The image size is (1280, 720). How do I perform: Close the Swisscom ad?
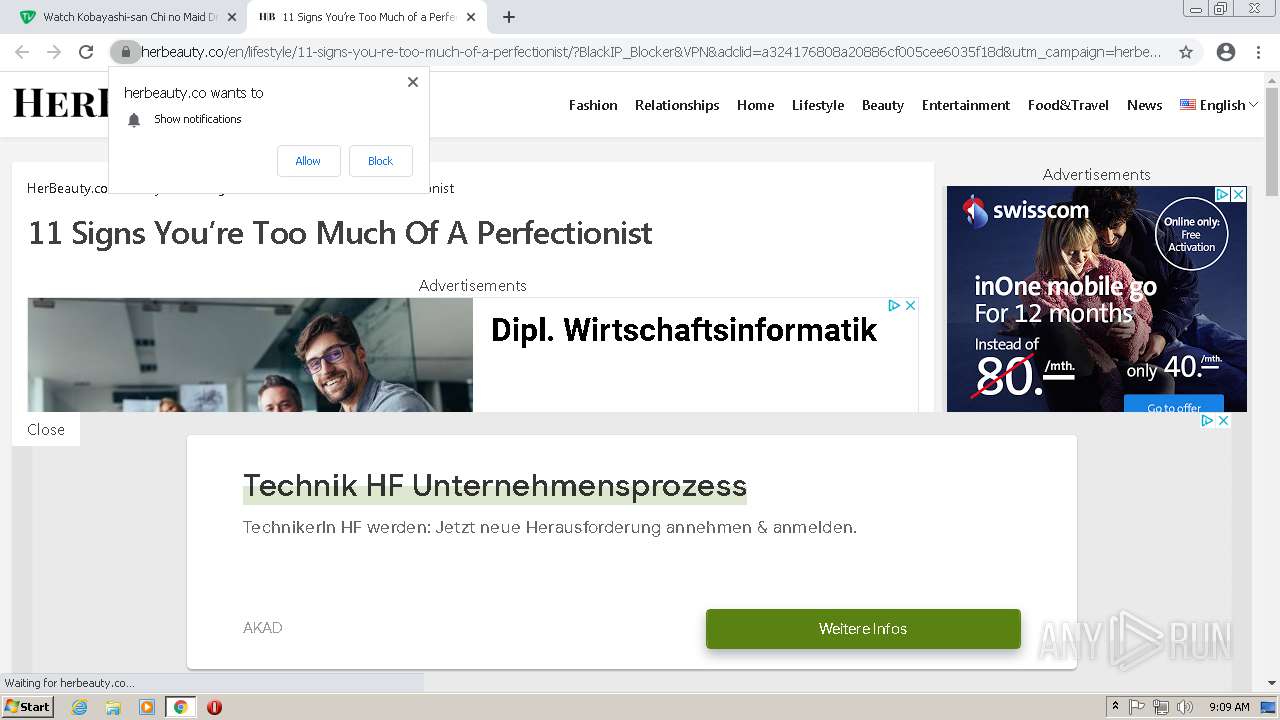(x=1238, y=195)
